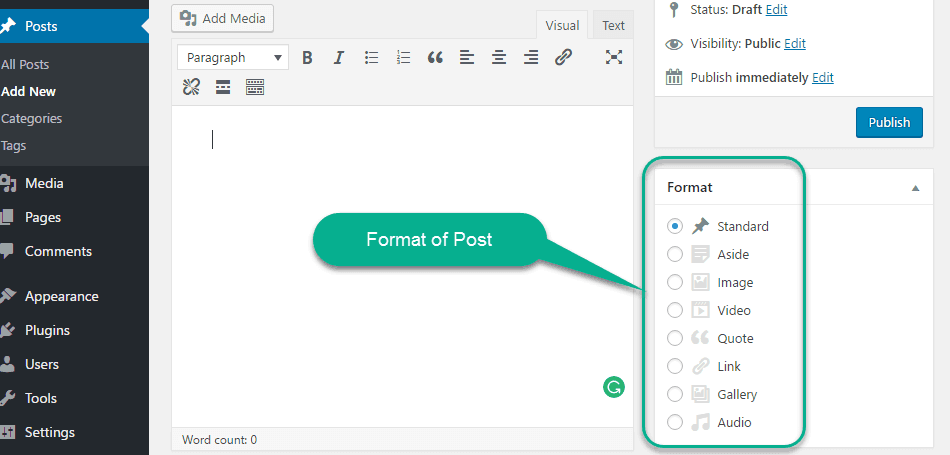Select the Standard post format

pos(674,227)
